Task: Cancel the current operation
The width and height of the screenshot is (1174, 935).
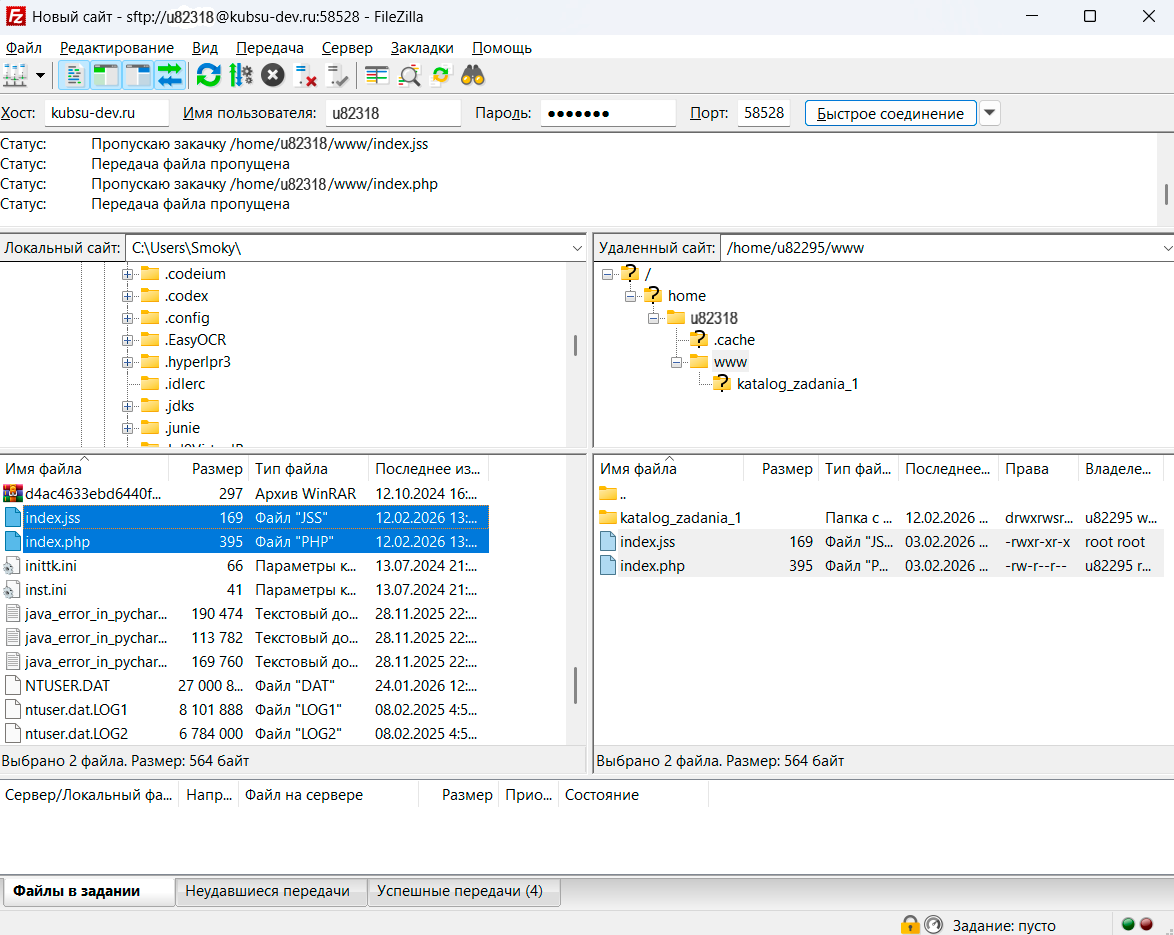Action: 273,76
